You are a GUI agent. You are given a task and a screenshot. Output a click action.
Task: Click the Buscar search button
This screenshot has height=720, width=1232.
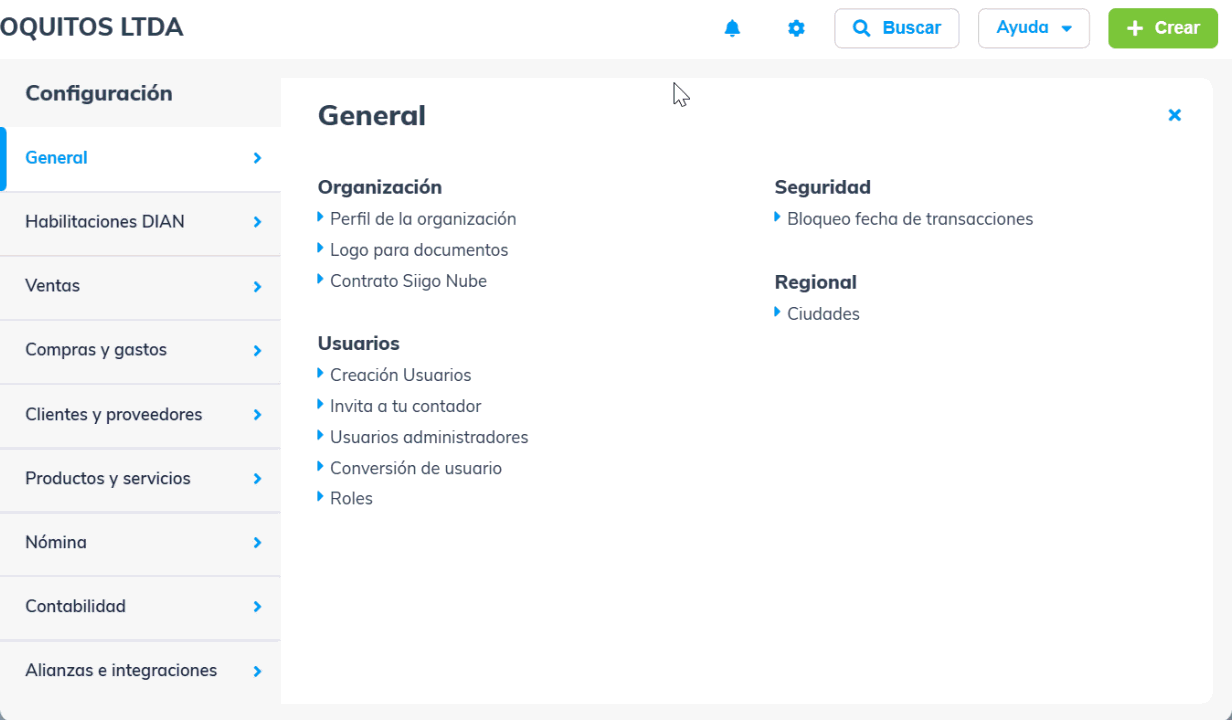(896, 28)
